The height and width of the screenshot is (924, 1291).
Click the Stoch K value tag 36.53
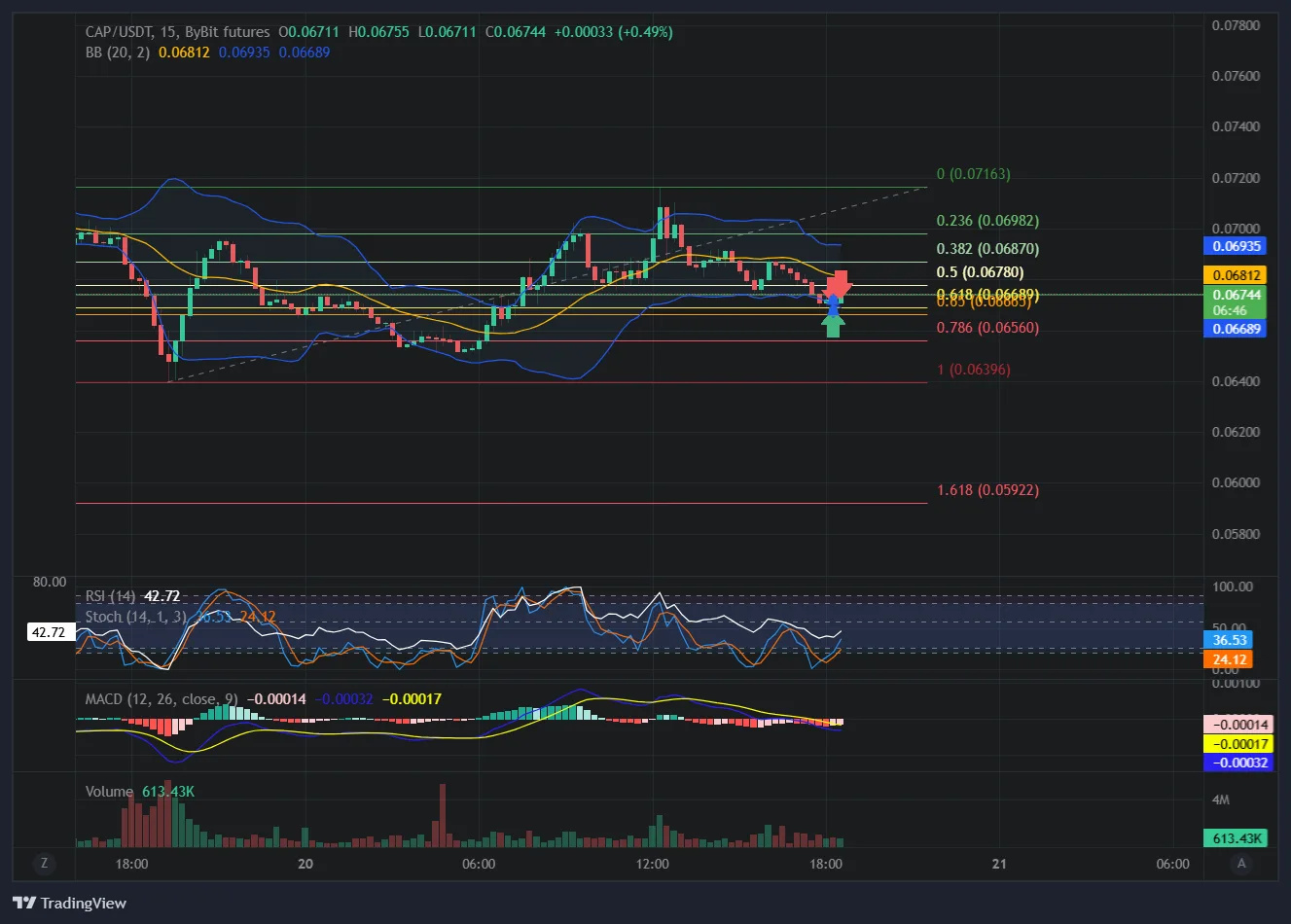tap(1229, 640)
